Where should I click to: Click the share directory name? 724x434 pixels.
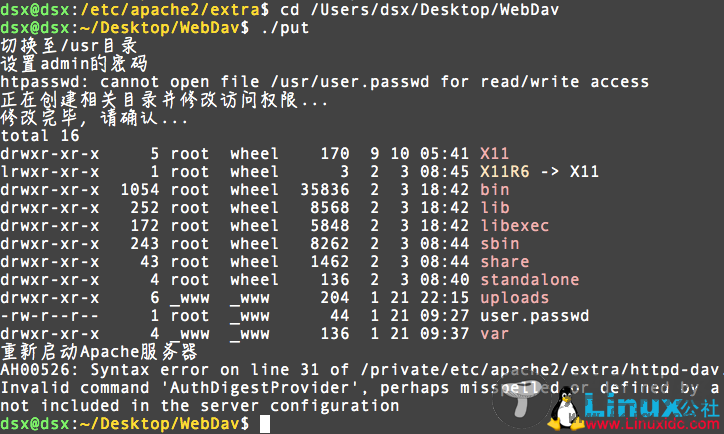pyautogui.click(x=505, y=261)
